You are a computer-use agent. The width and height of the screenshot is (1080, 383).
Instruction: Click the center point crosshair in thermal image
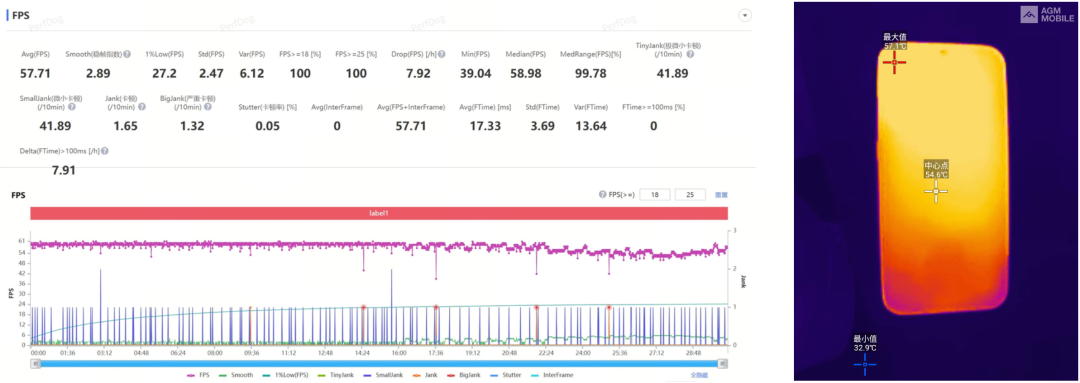click(936, 191)
